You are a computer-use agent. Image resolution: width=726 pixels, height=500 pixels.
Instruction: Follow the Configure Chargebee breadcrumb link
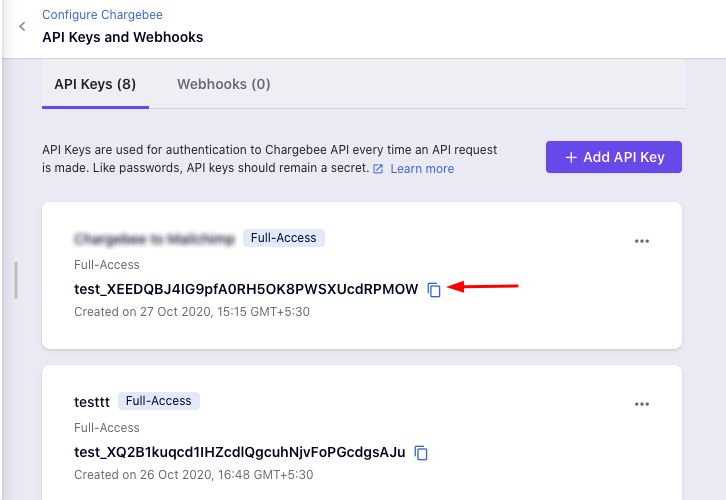pos(102,15)
